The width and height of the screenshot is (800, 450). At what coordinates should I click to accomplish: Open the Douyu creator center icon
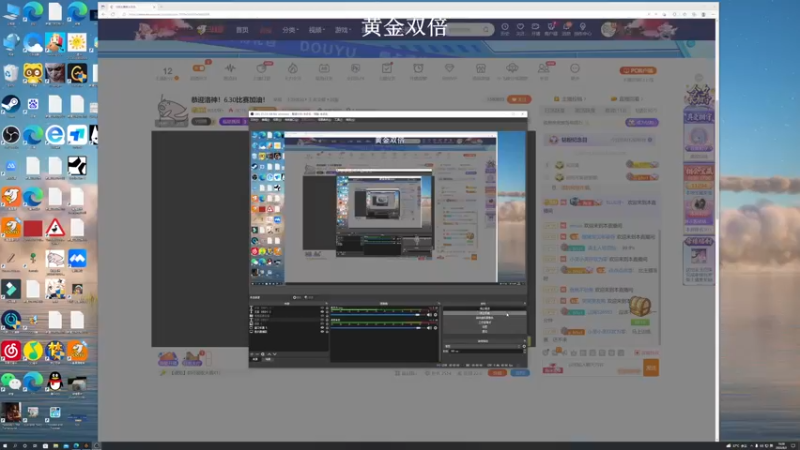click(x=583, y=29)
